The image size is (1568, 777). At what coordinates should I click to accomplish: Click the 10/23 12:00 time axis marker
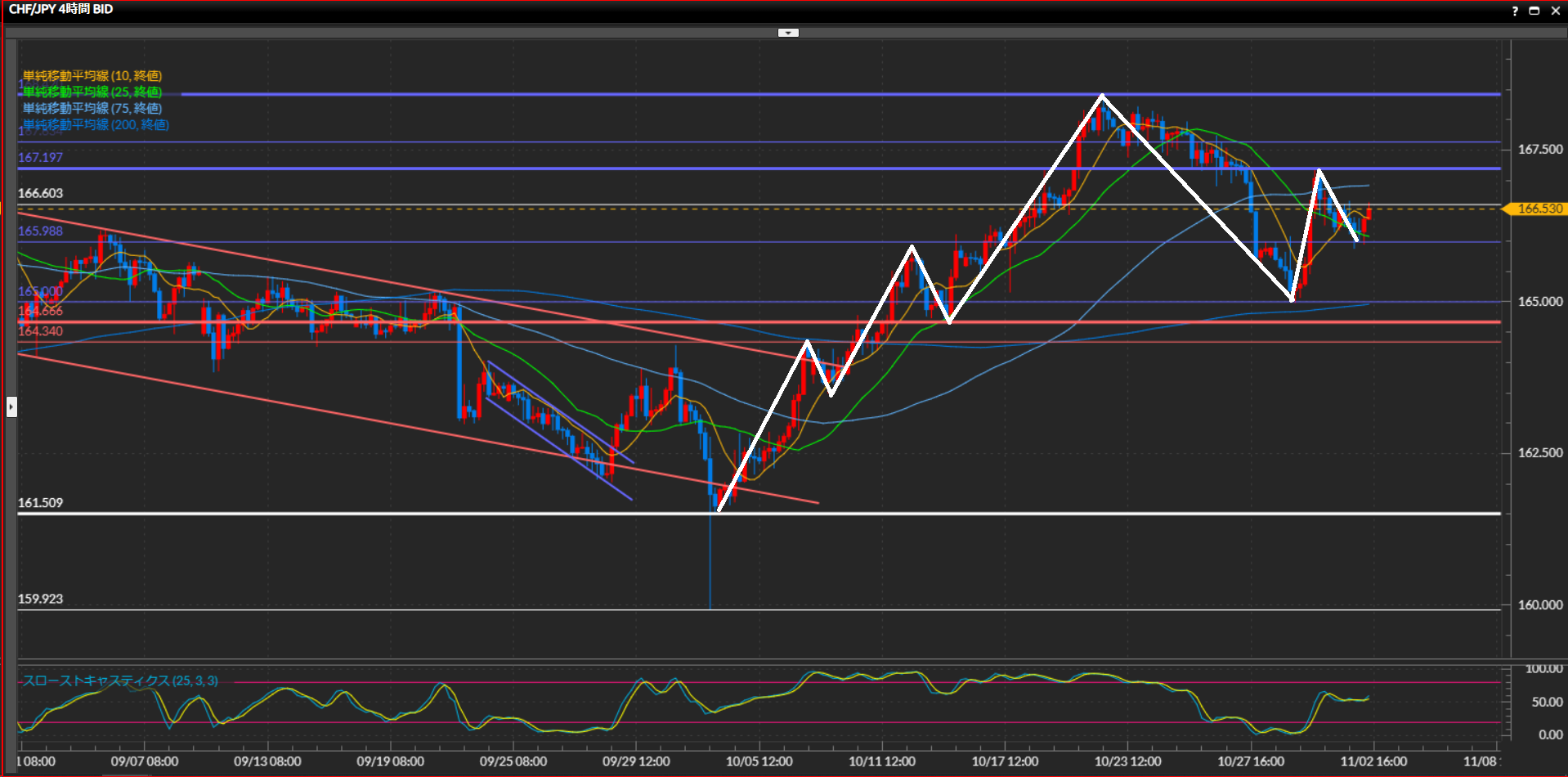click(1127, 761)
